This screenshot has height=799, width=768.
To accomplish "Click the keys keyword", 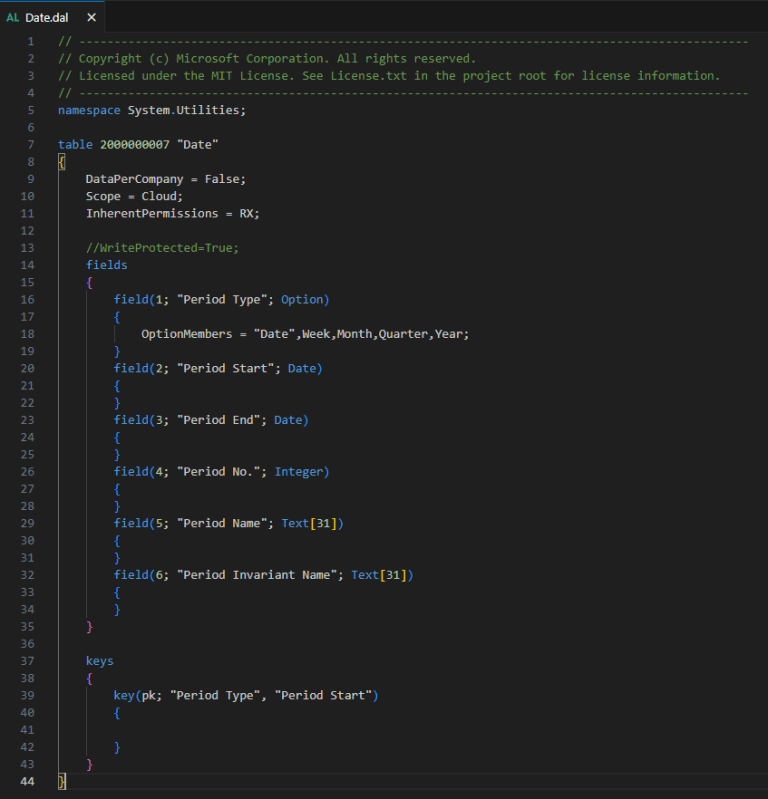I will pyautogui.click(x=99, y=661).
